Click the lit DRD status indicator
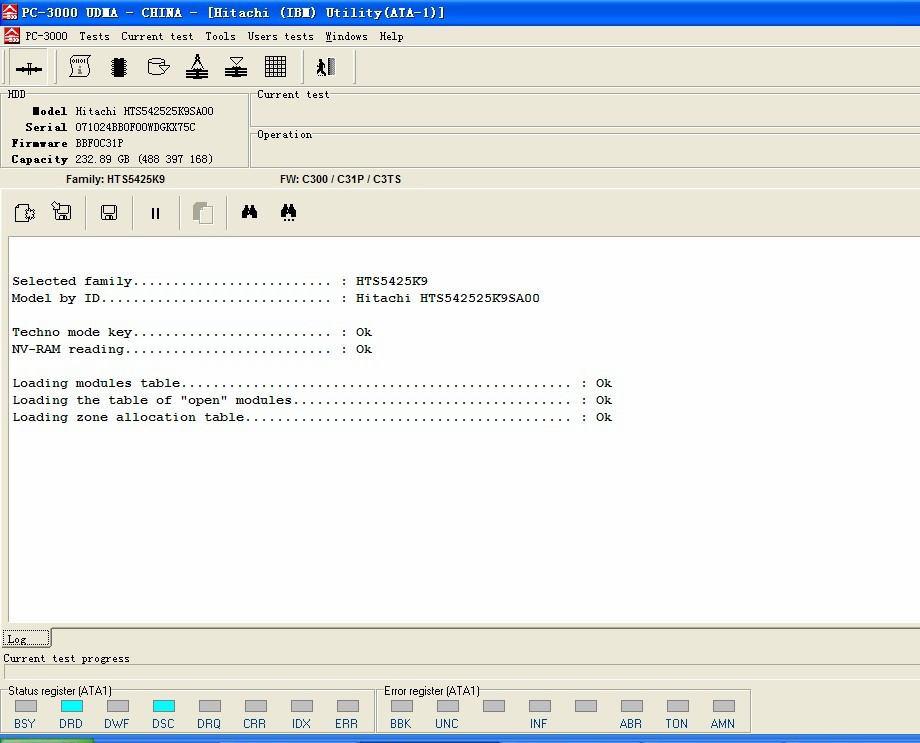Screen dimensions: 920x743 (72, 706)
